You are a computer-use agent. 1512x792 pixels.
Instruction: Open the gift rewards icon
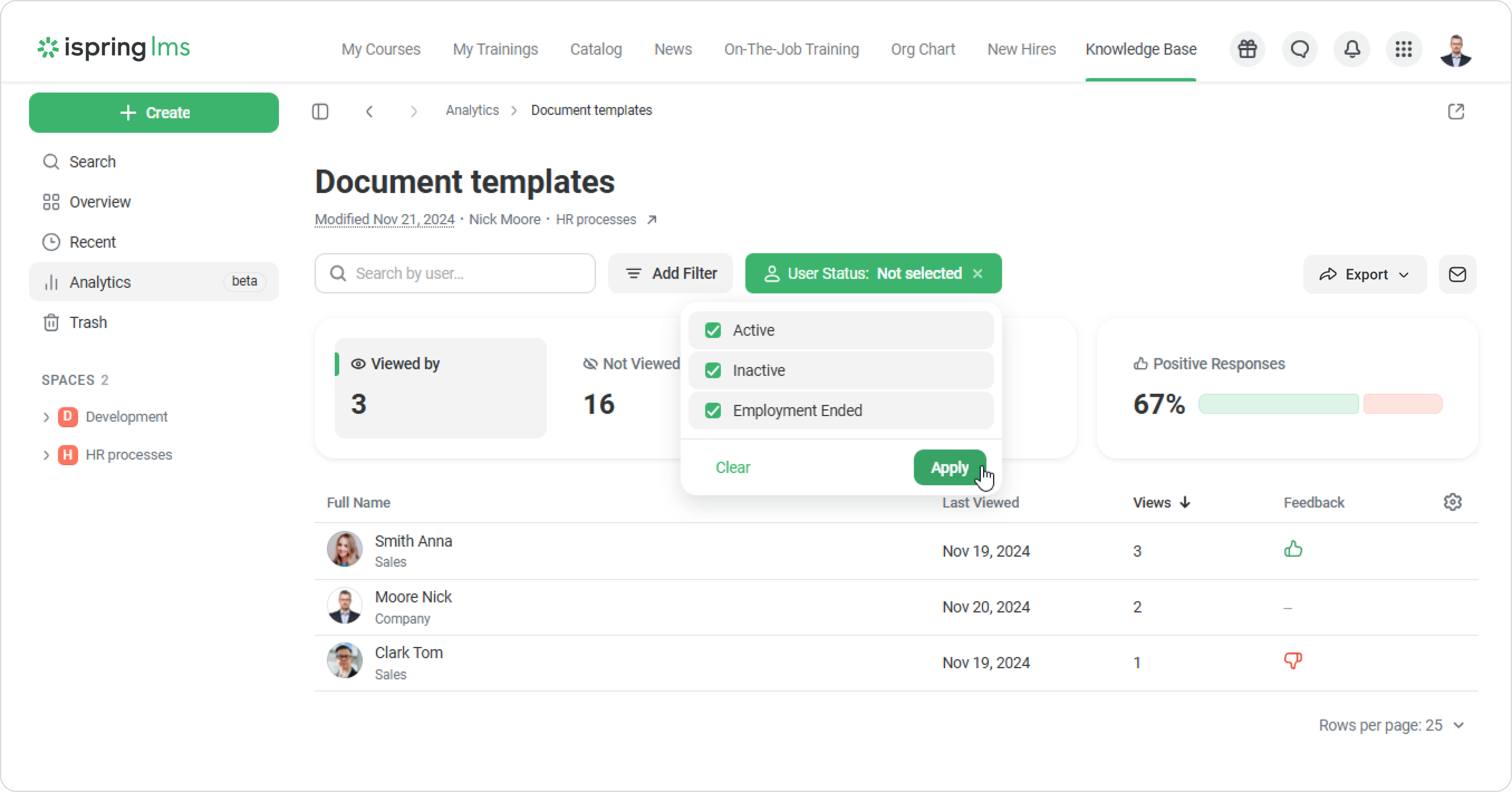[1247, 49]
